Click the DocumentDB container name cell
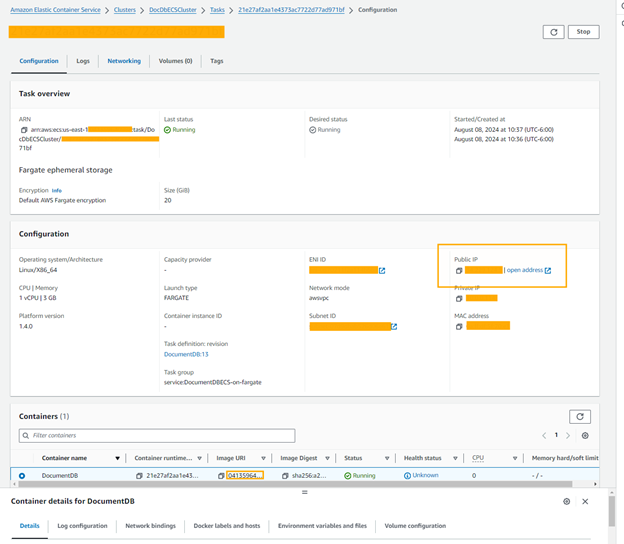 tap(60, 476)
